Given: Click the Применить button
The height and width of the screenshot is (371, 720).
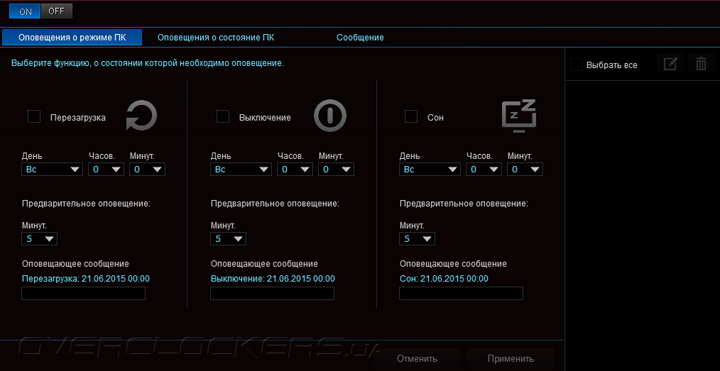Looking at the screenshot, I should [511, 358].
